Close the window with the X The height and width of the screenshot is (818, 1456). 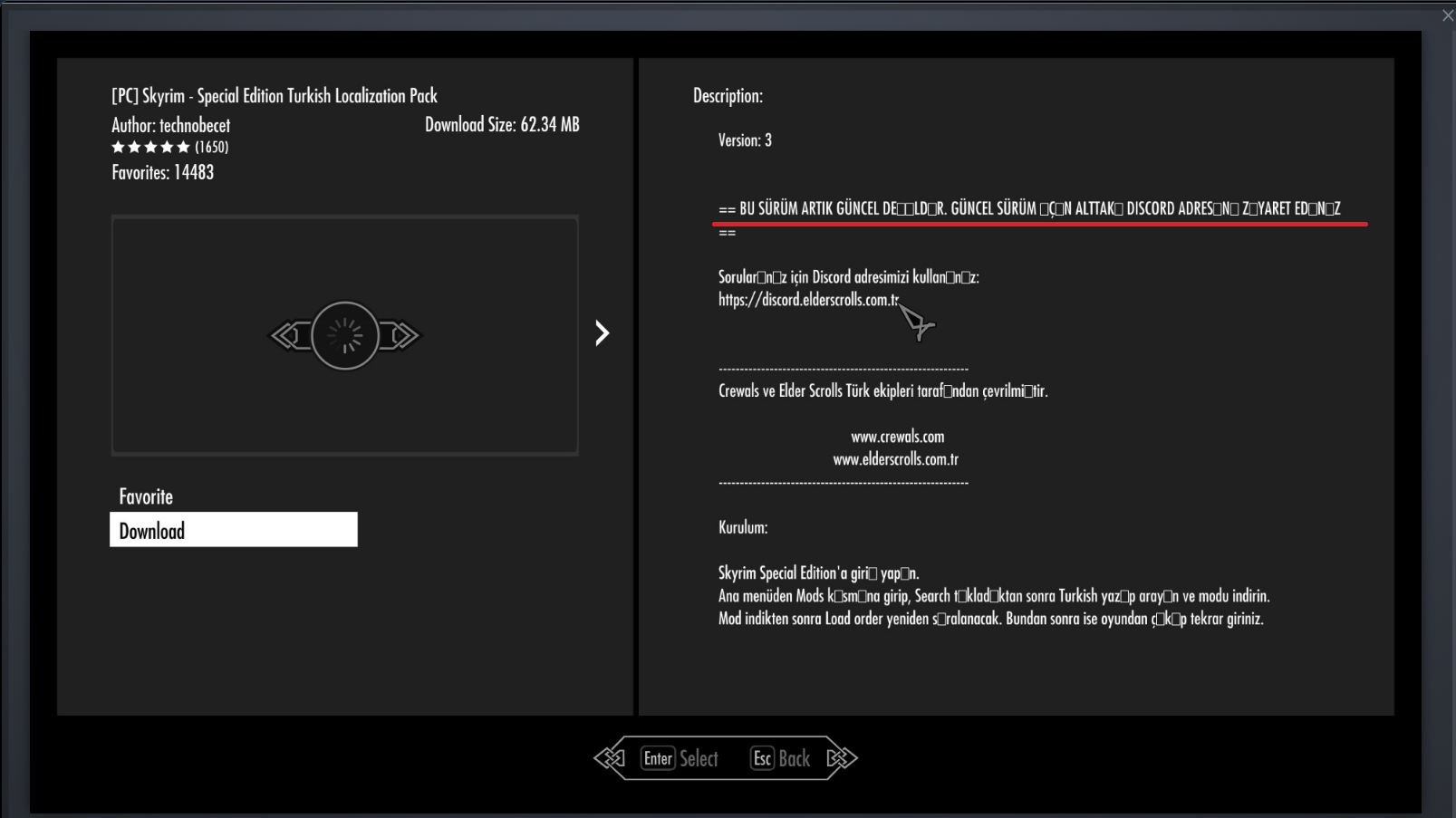1448,15
